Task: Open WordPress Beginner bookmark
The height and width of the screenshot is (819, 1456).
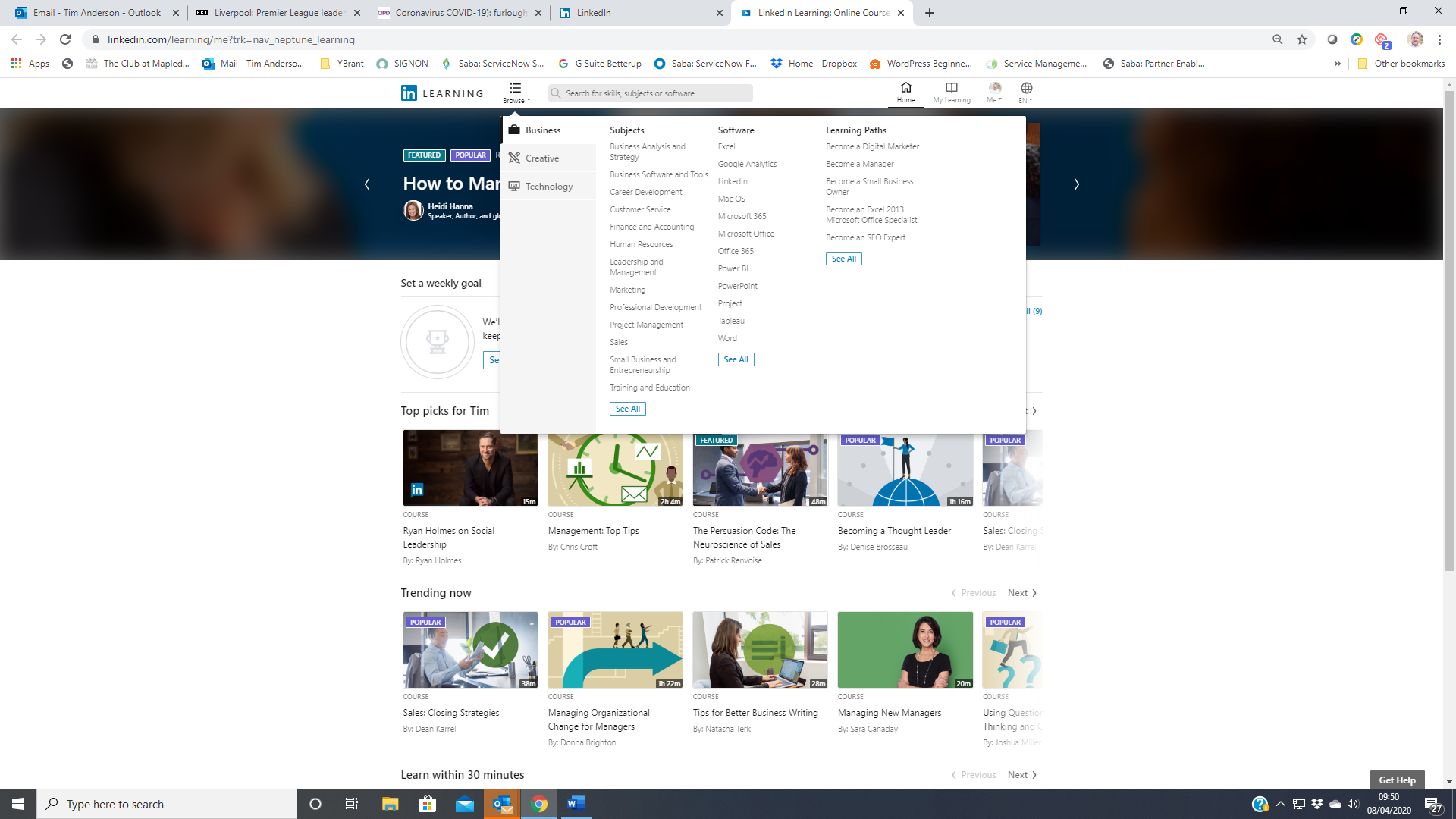Action: [x=921, y=64]
